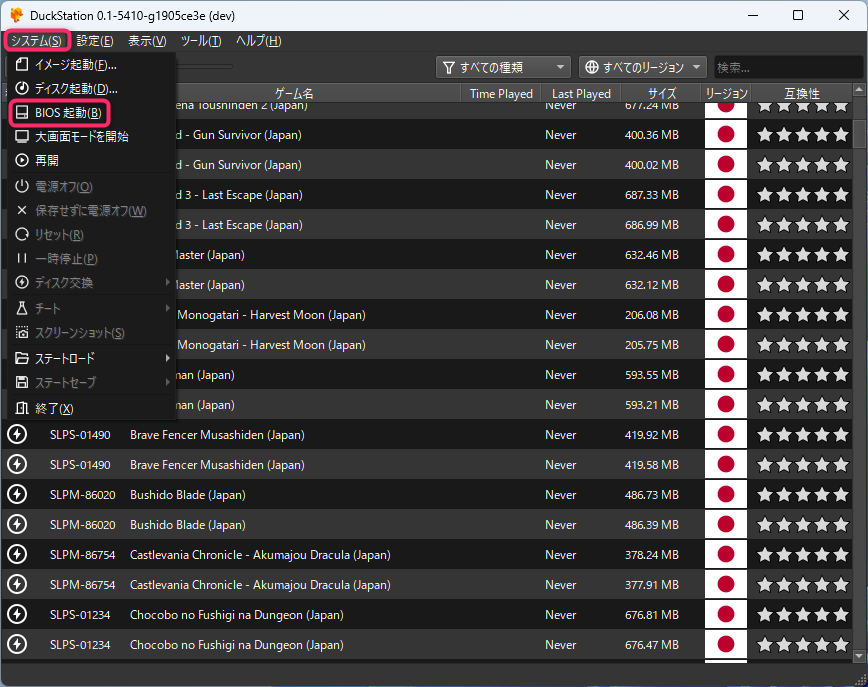This screenshot has height=687, width=868.
Task: Select the Castlevania Chronicle title on the 378.24 MB row
Action: [260, 554]
